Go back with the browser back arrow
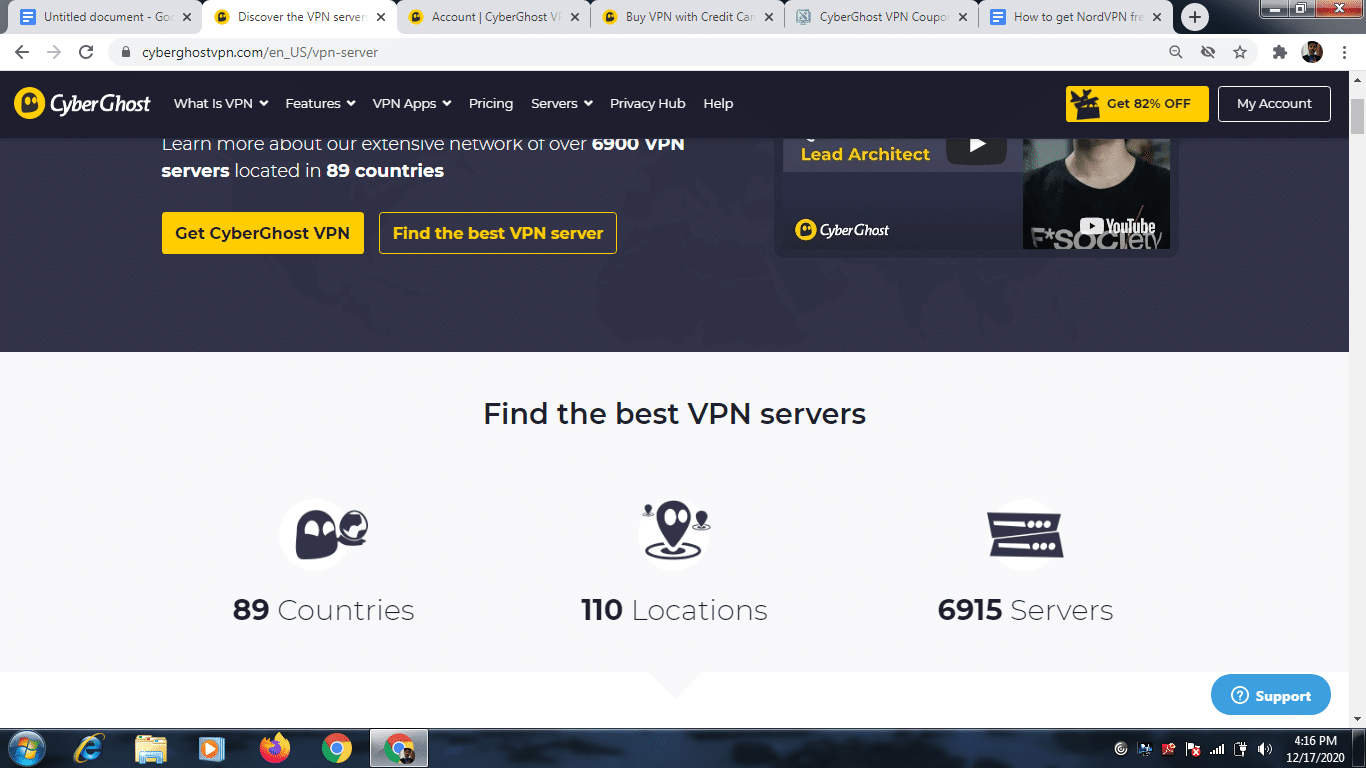Screen dimensions: 1366x768 [x=22, y=52]
